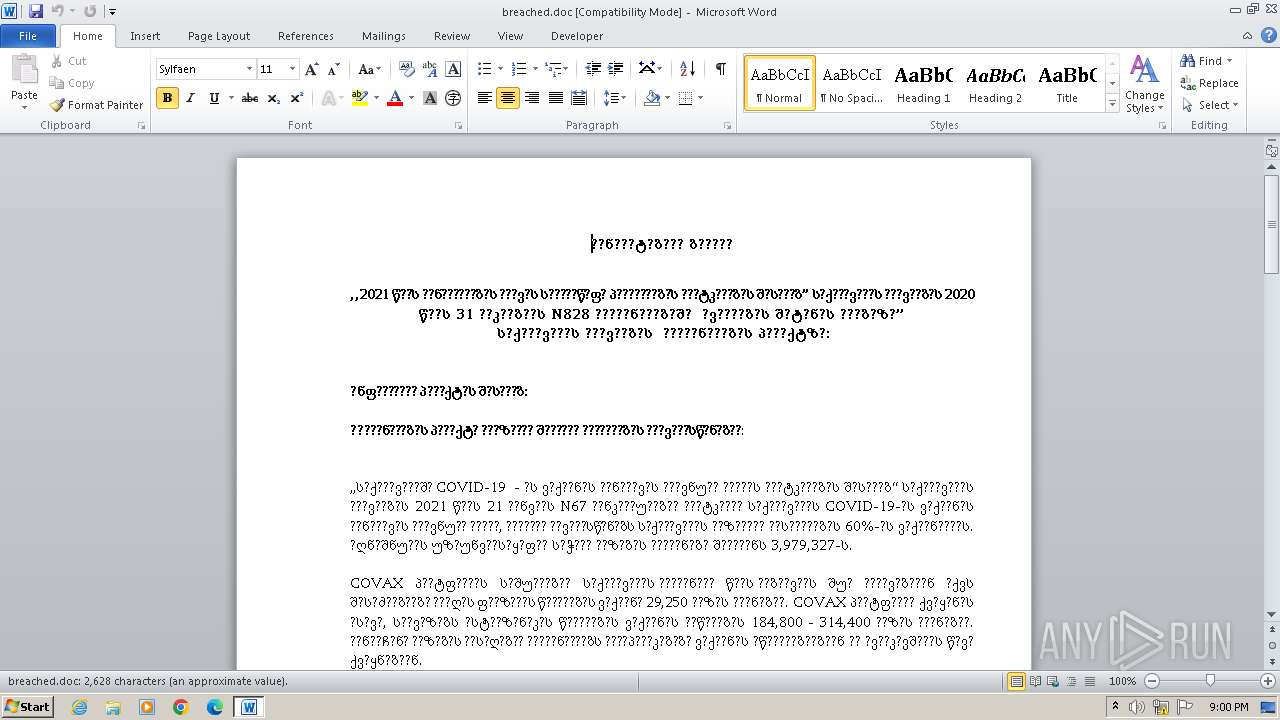Click the Print Layout view icon
The image size is (1280, 720).
(x=1016, y=681)
